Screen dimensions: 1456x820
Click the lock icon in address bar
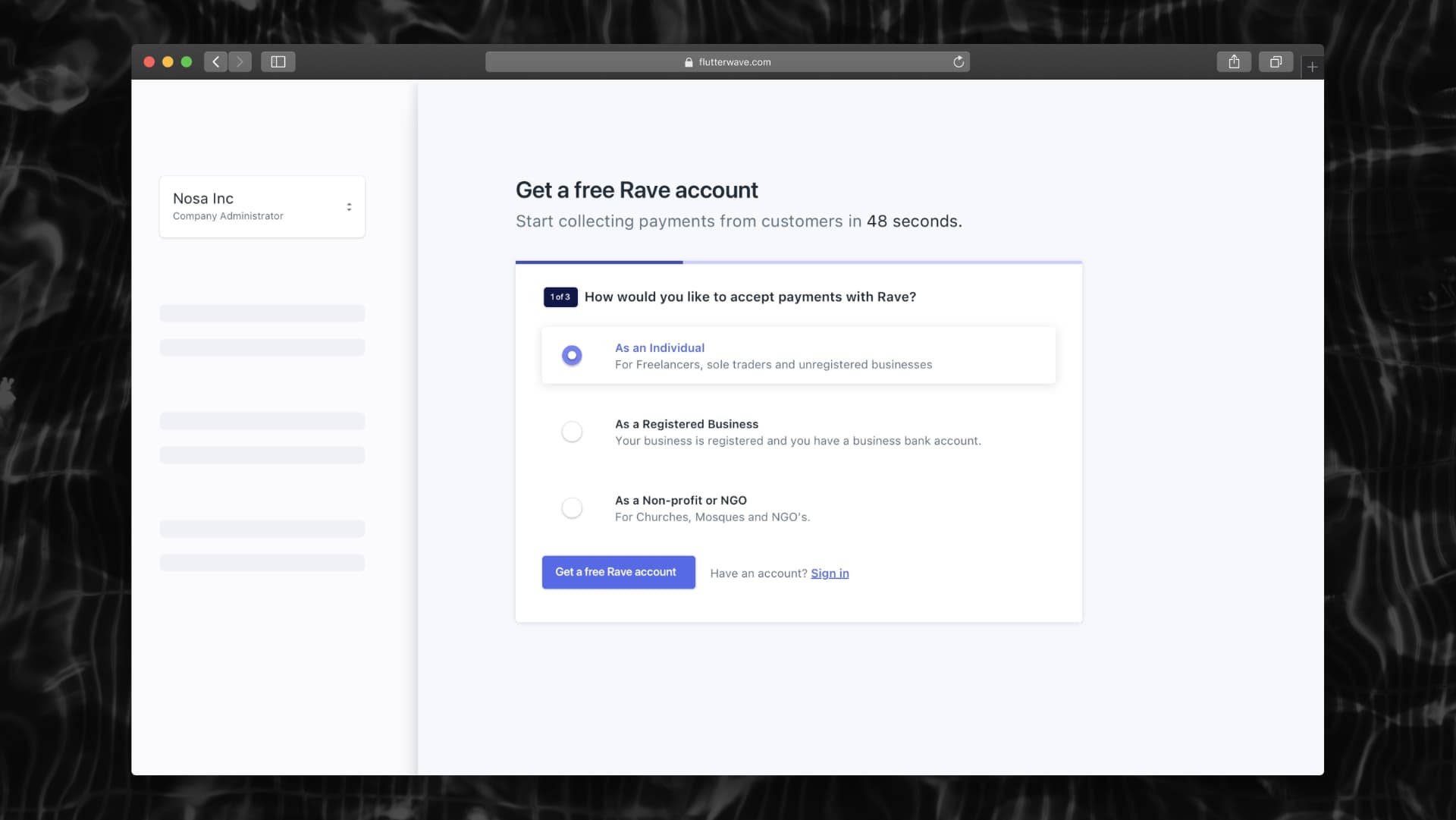(689, 62)
